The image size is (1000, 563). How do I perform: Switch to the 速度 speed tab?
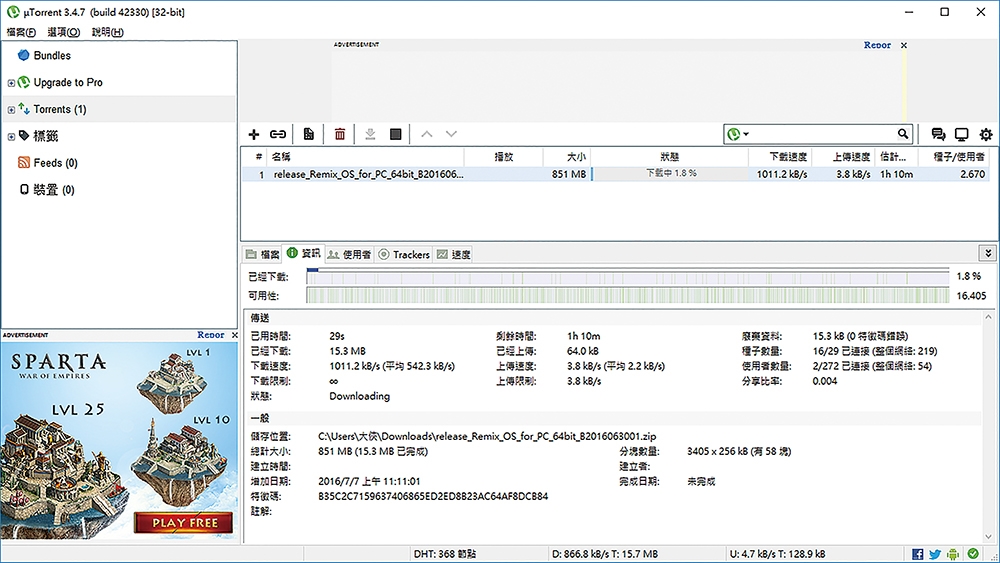[x=453, y=254]
